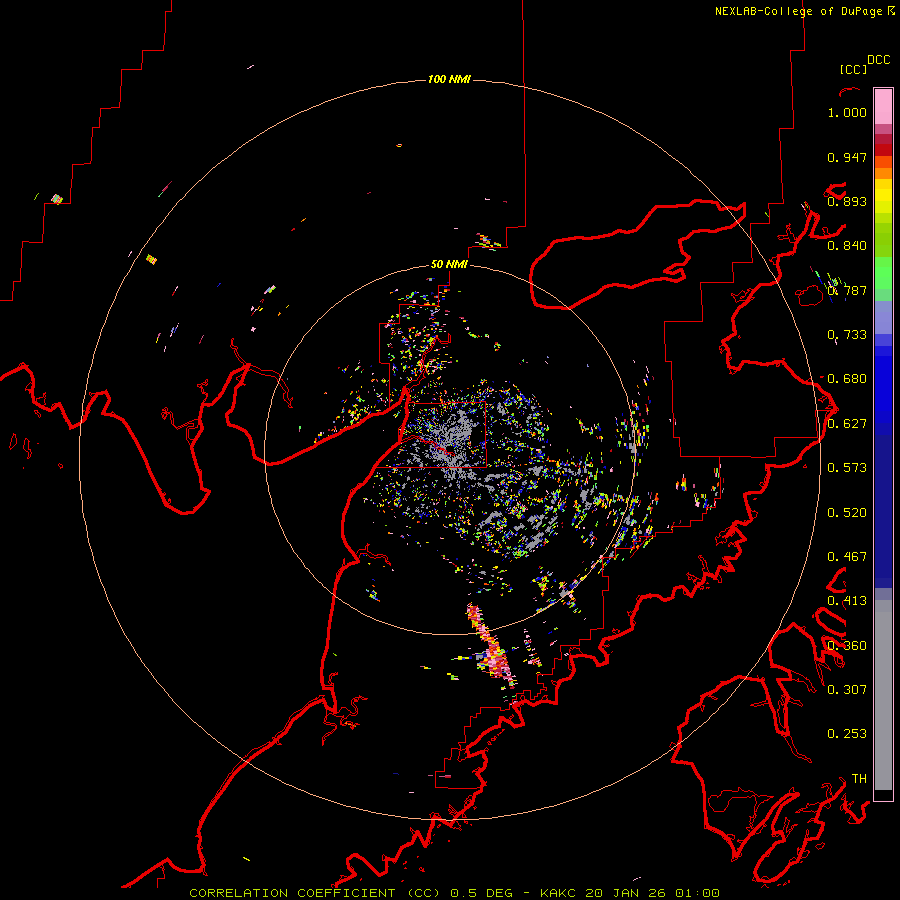This screenshot has width=900, height=900.
Task: Select the 0.947 scale value
Action: point(847,157)
